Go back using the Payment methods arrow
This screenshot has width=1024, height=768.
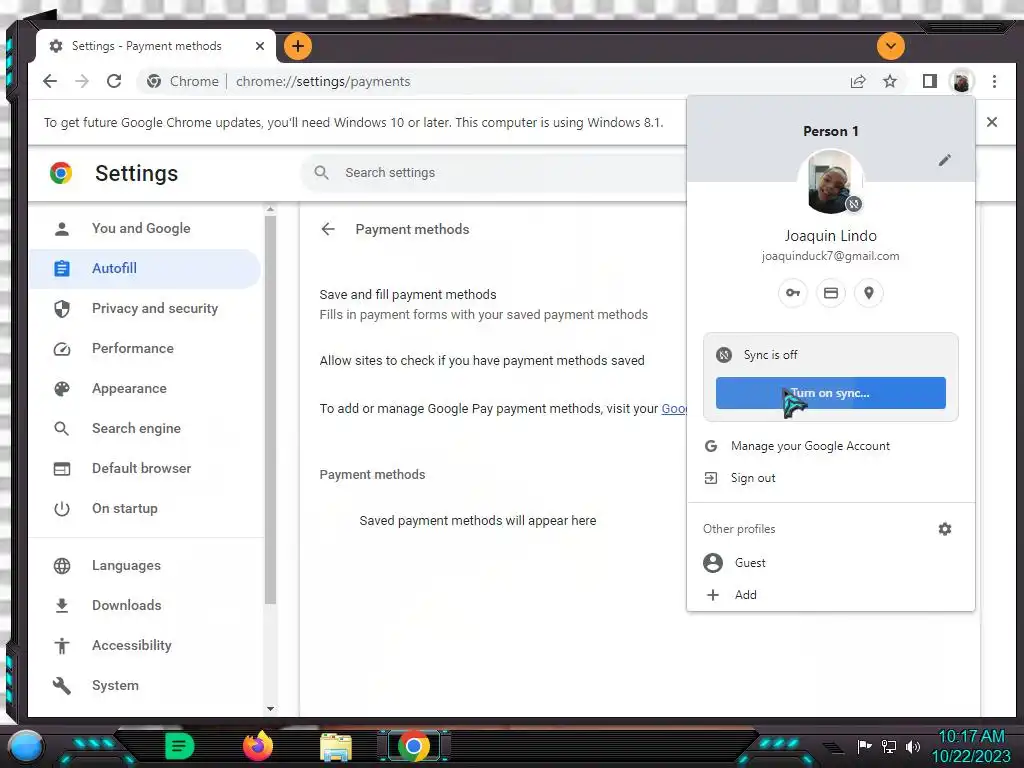point(328,229)
